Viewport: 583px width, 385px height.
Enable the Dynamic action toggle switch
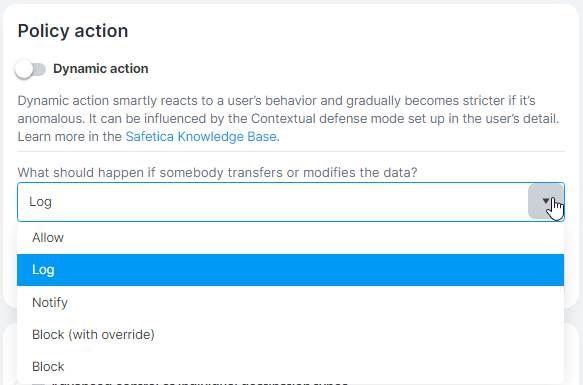point(30,69)
